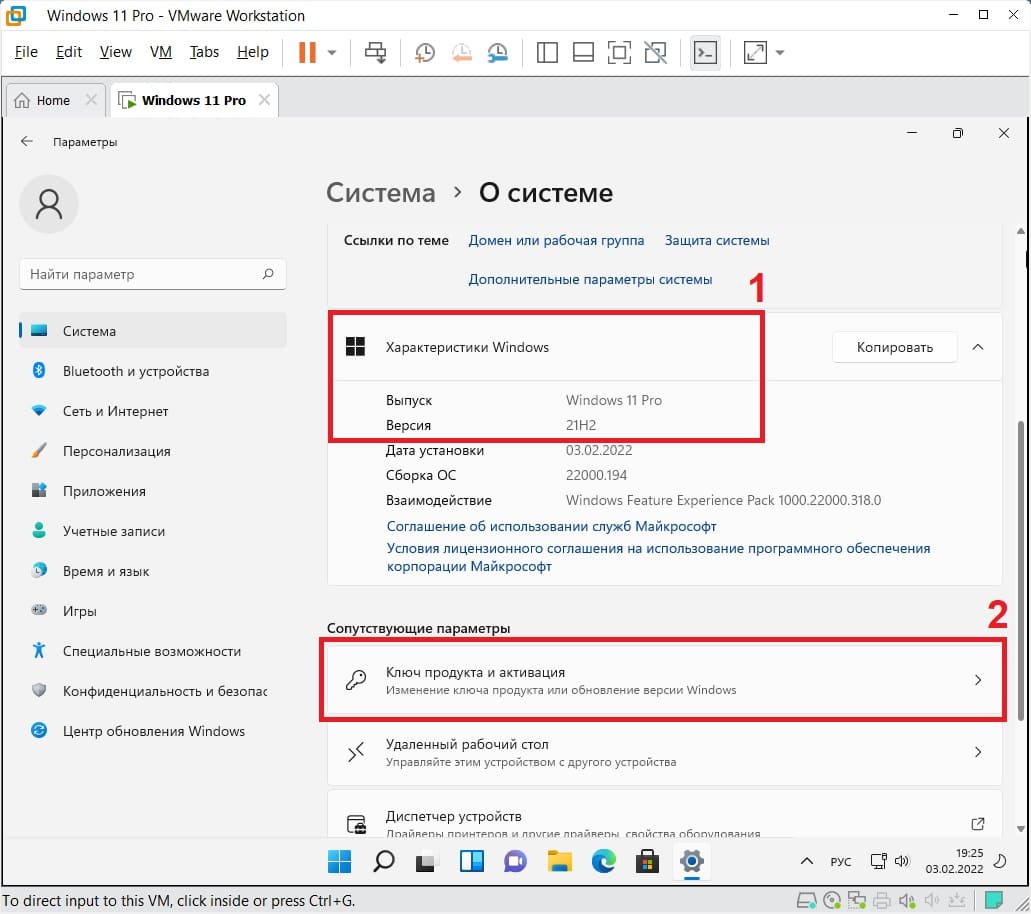Open the dropdown next to the Pause button
The image size is (1031, 914).
(332, 53)
